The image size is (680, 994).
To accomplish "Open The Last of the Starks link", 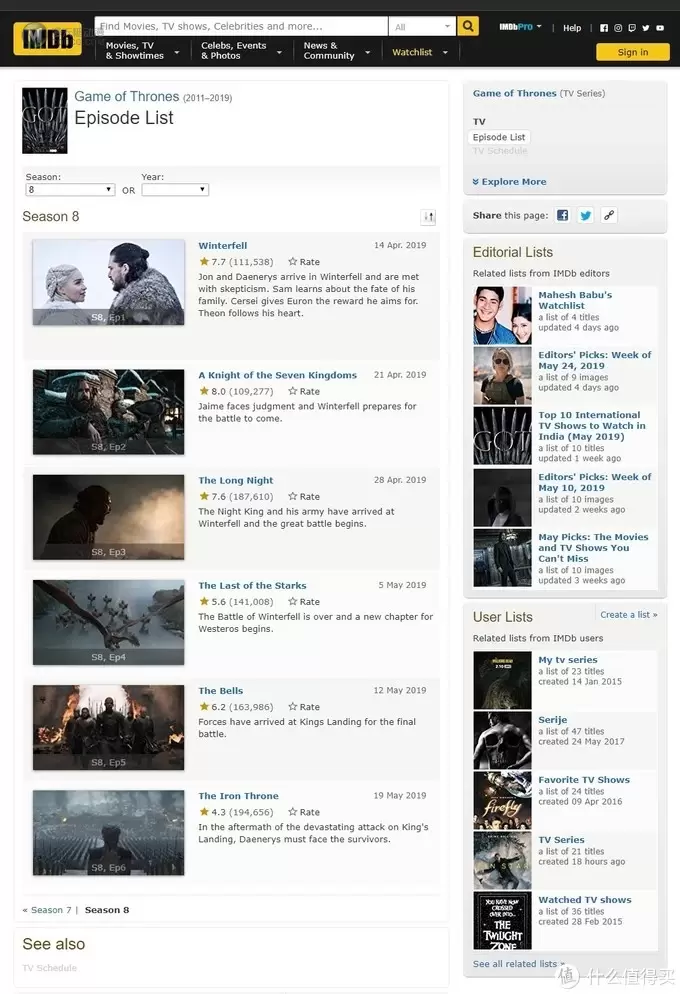I will (252, 585).
